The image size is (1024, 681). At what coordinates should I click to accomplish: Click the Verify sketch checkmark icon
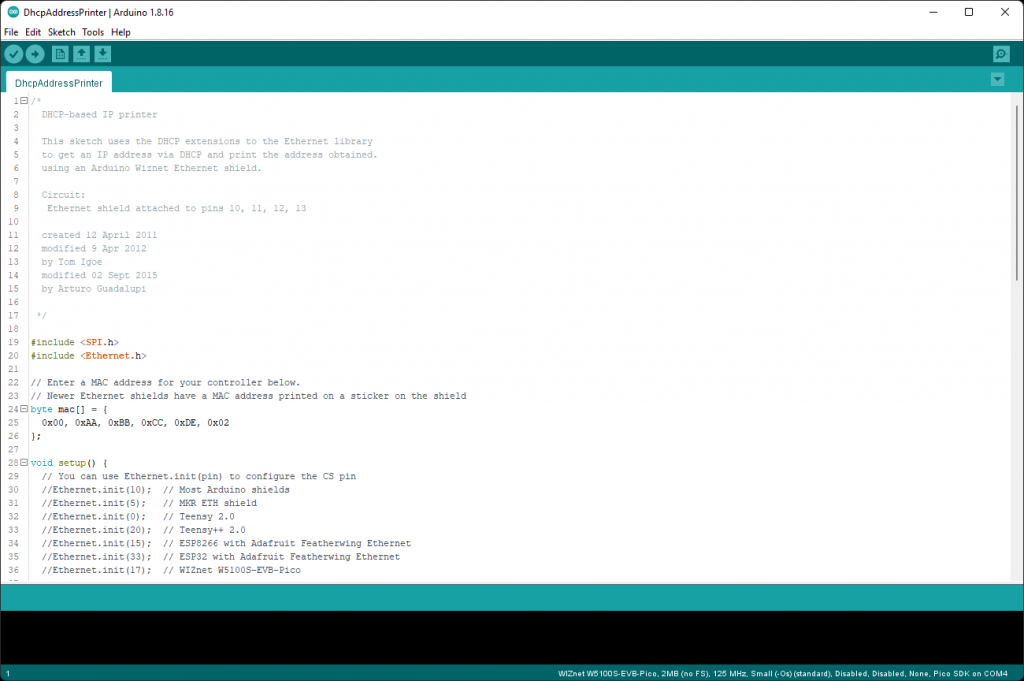[x=14, y=54]
